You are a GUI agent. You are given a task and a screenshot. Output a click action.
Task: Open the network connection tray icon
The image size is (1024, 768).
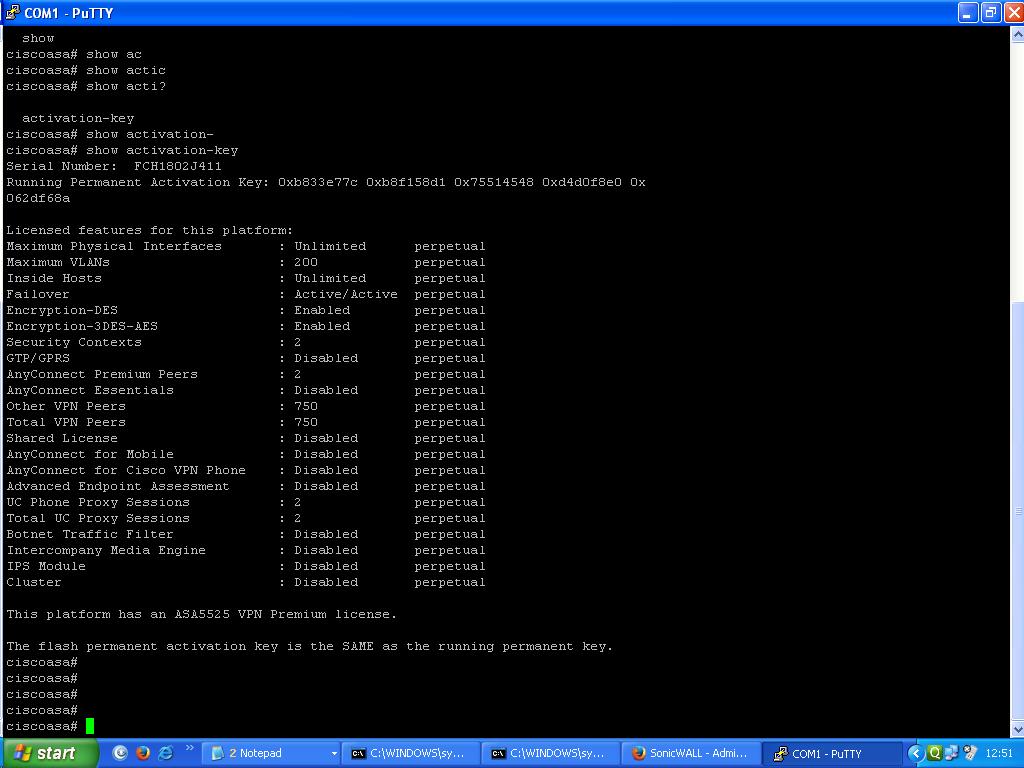[x=952, y=753]
